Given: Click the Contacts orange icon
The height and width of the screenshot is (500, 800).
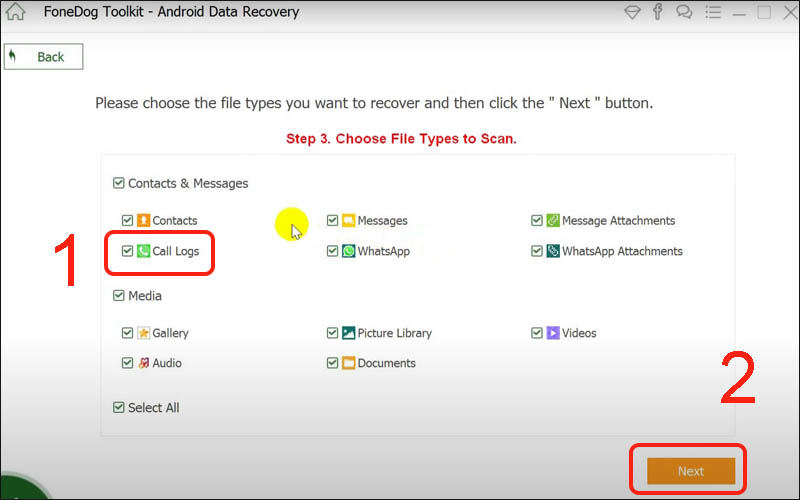Looking at the screenshot, I should point(143,220).
